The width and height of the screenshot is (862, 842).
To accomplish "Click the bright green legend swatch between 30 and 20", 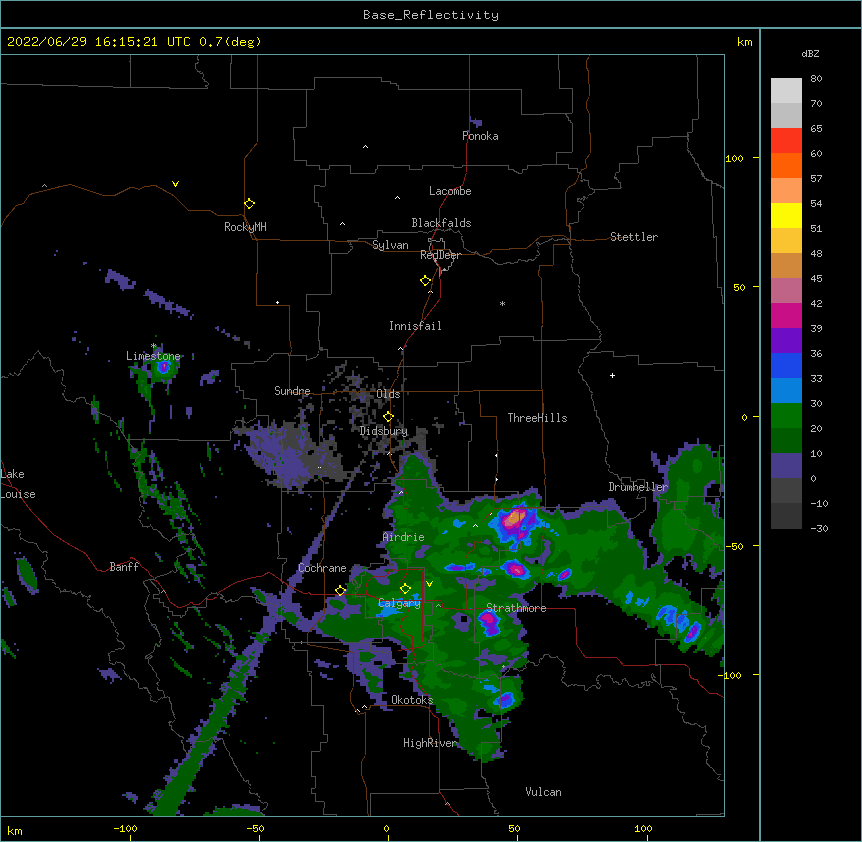I will coord(786,416).
